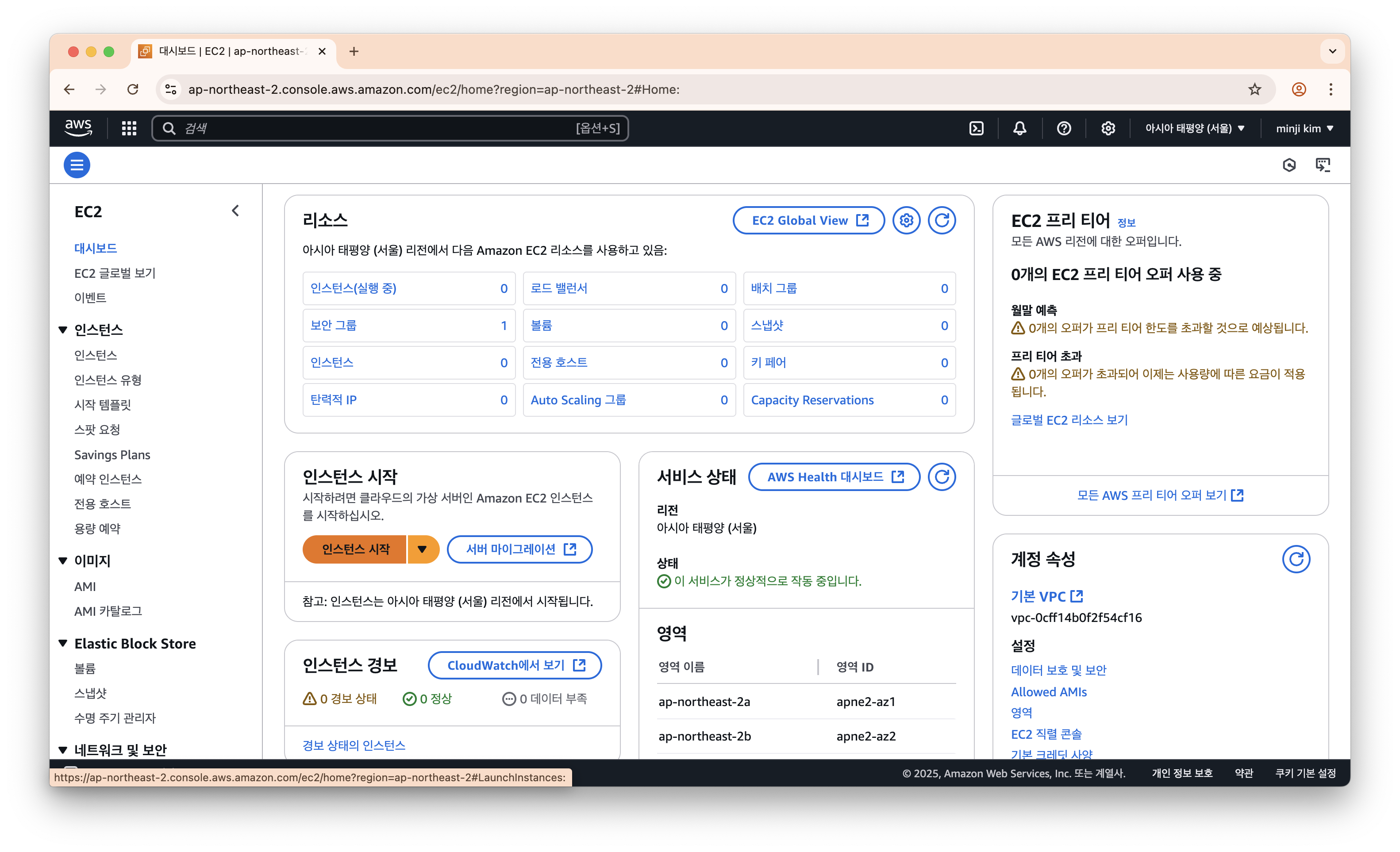1400x852 pixels.
Task: Open the AWS services grid menu
Action: point(129,128)
